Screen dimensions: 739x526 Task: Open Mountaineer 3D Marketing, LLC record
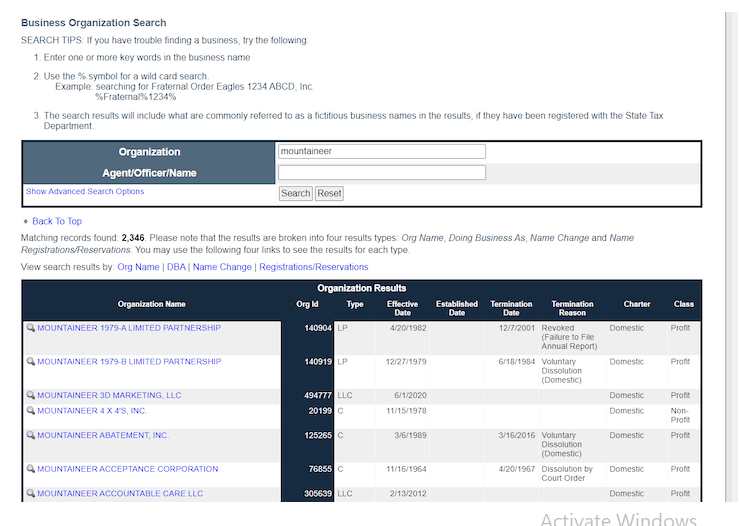click(x=109, y=395)
